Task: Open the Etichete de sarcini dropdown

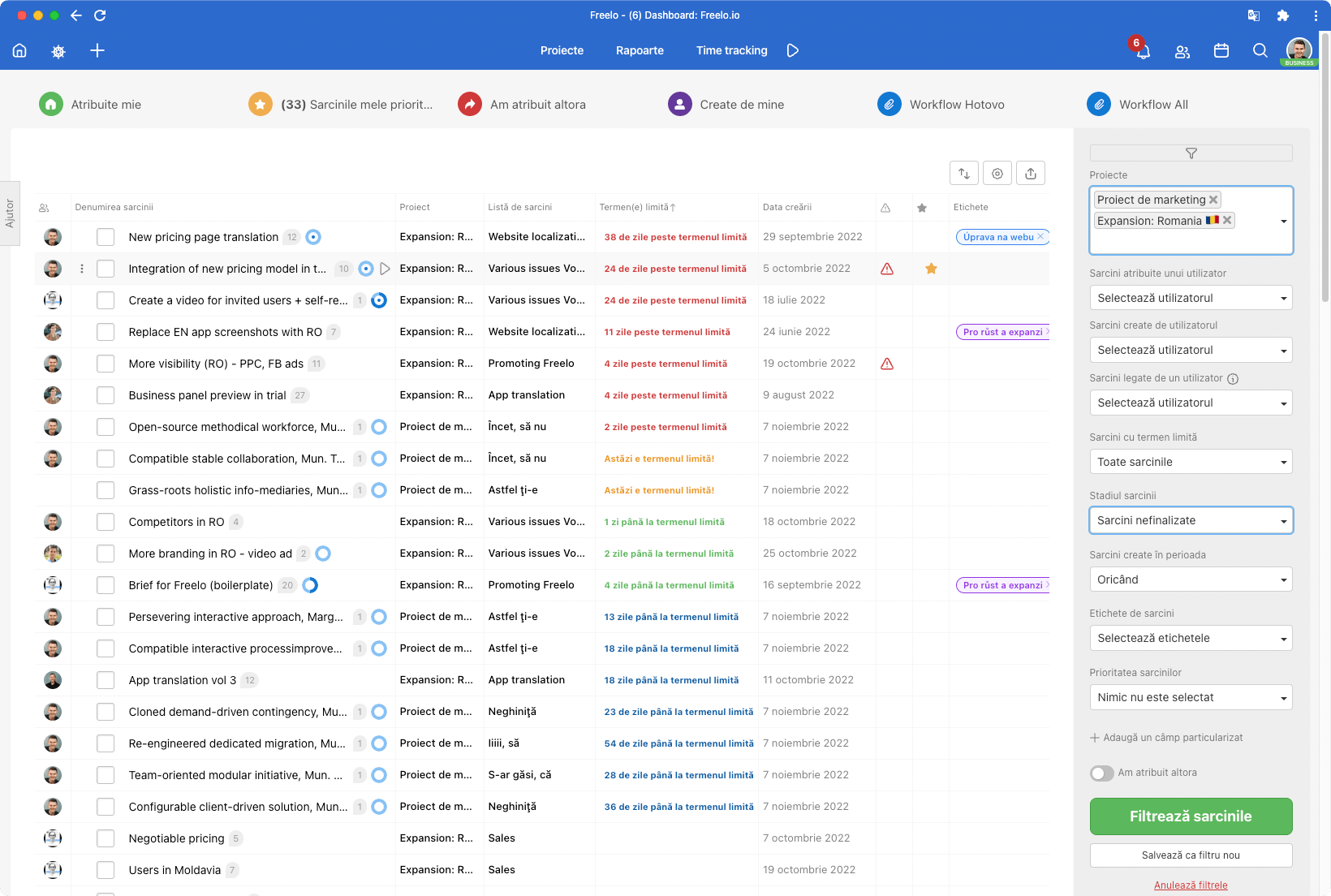Action: (x=1190, y=638)
